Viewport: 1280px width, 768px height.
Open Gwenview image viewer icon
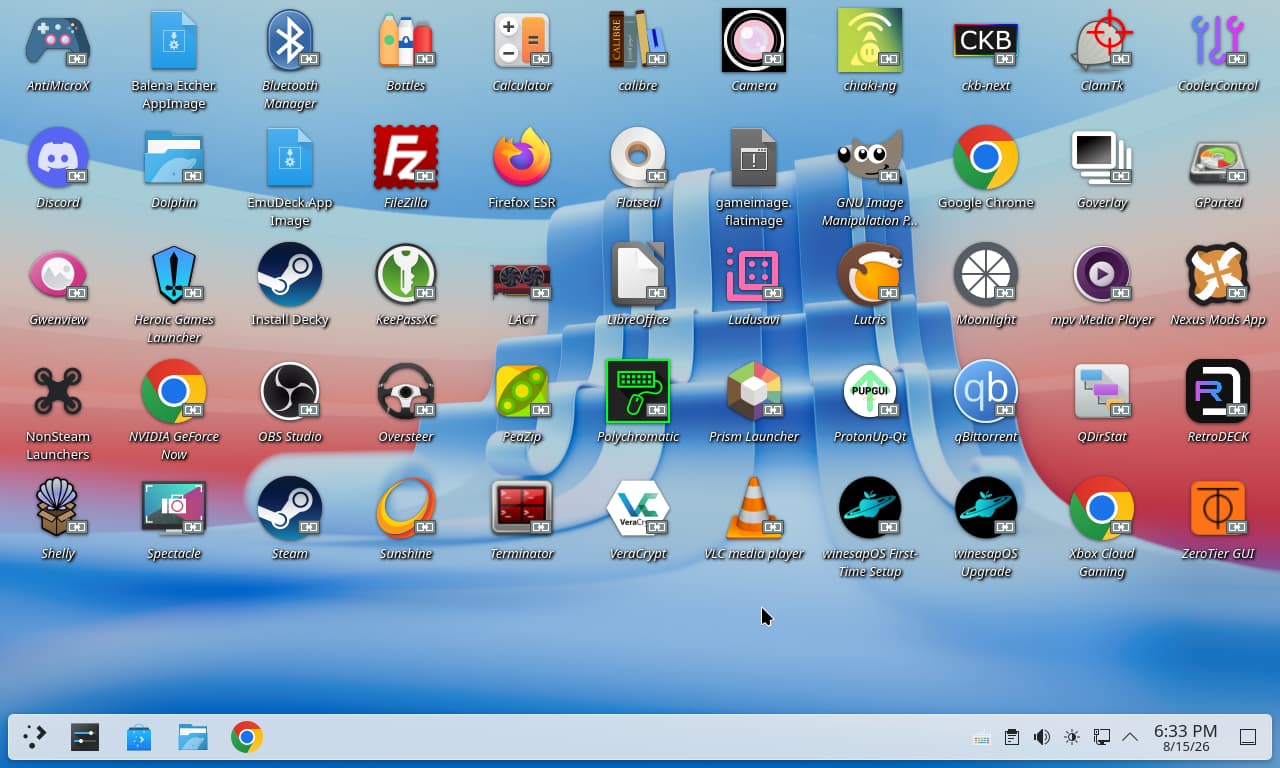pos(58,275)
